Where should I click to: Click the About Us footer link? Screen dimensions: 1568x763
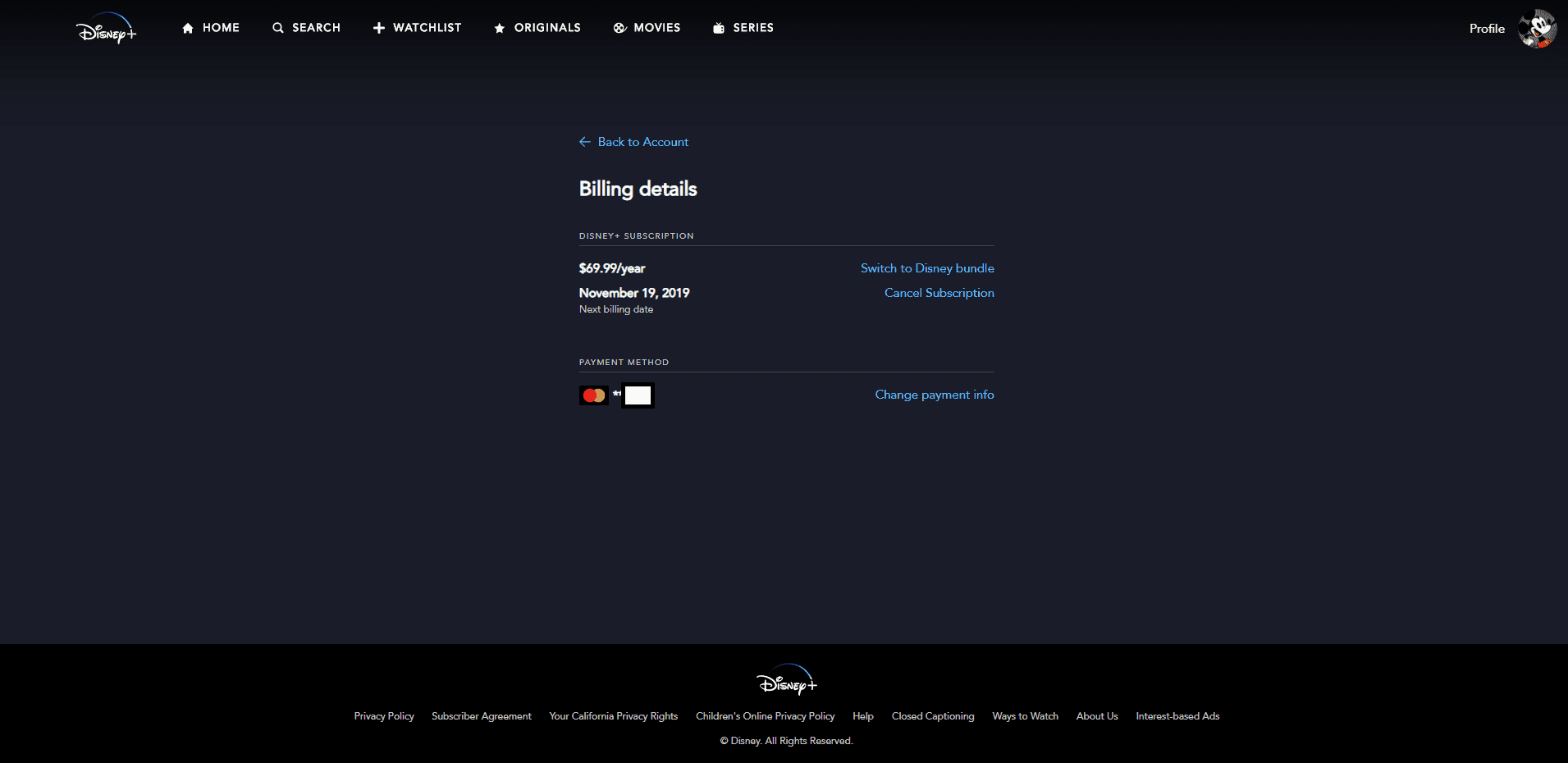pyautogui.click(x=1096, y=715)
